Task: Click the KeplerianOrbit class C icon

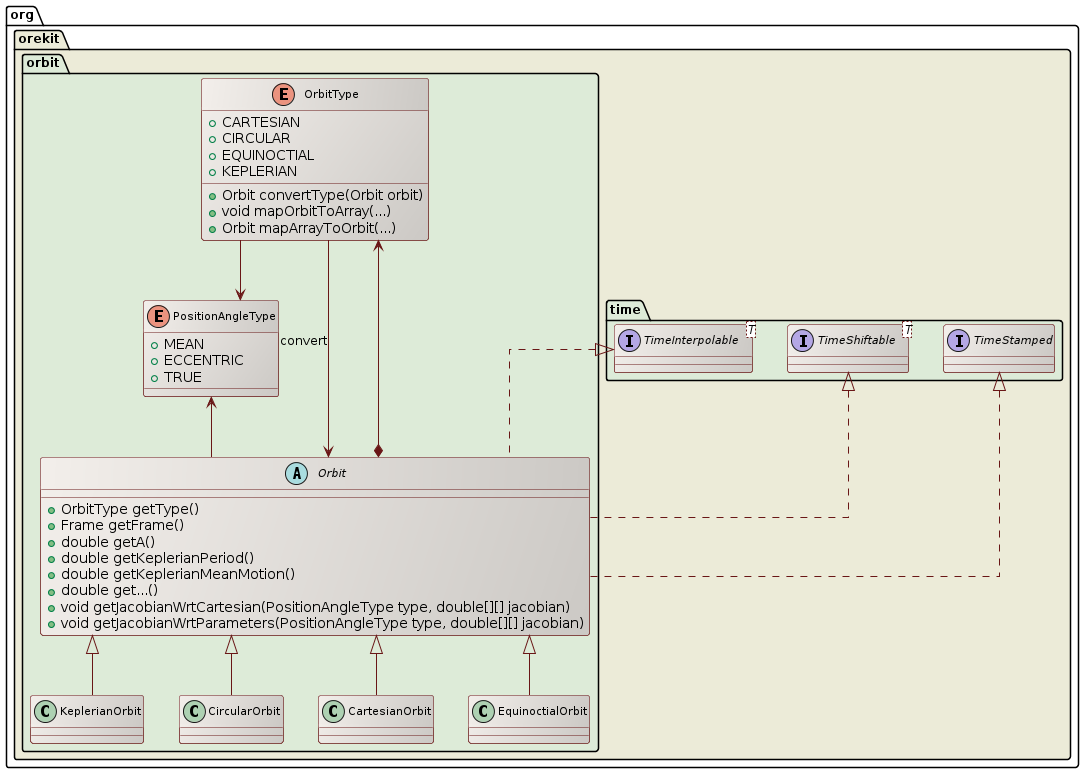Action: (46, 711)
